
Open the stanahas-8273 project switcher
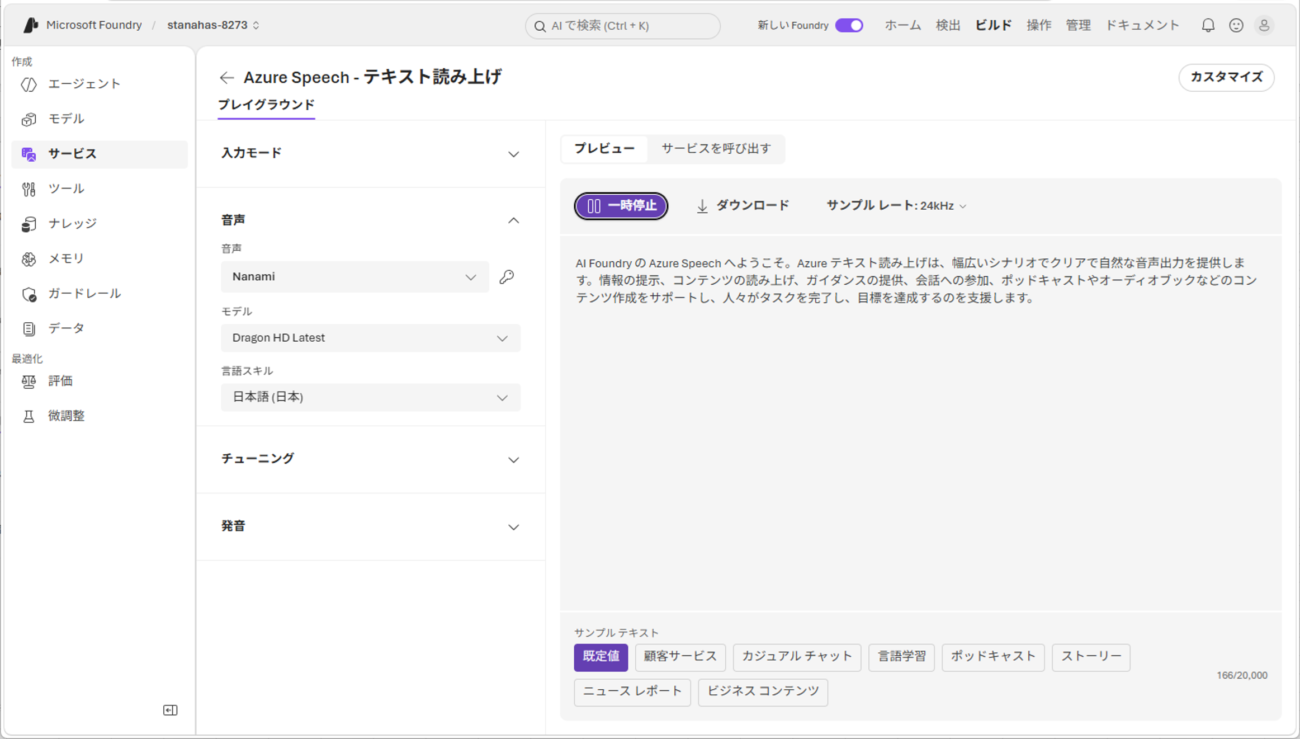click(x=213, y=25)
